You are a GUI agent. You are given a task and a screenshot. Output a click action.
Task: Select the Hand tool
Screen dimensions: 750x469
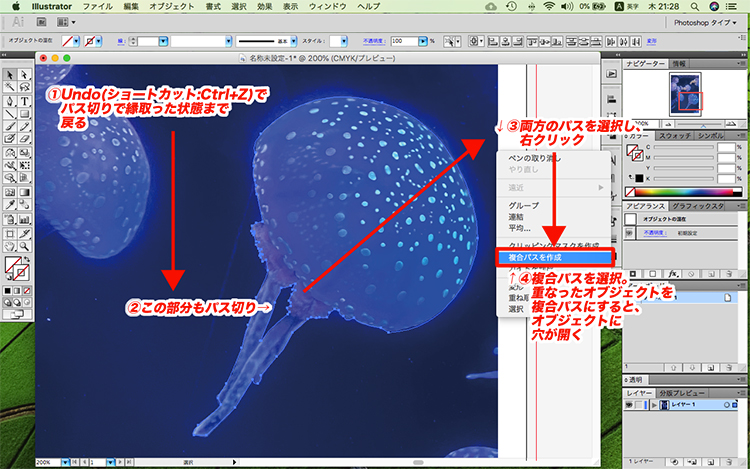click(10, 247)
